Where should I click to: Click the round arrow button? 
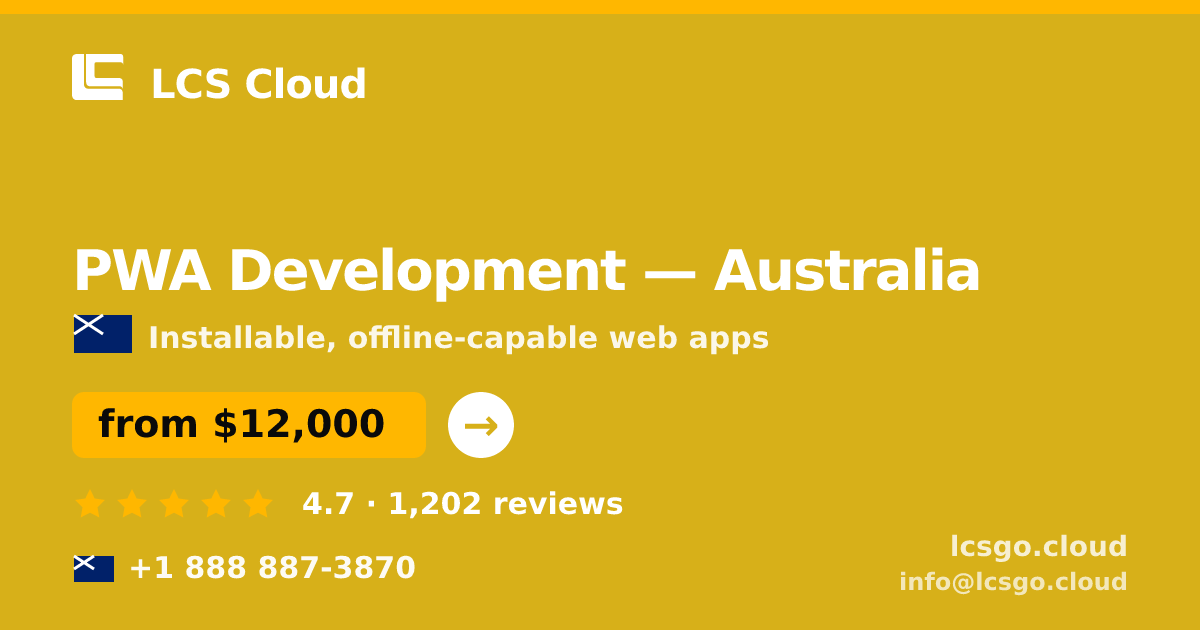click(x=481, y=425)
